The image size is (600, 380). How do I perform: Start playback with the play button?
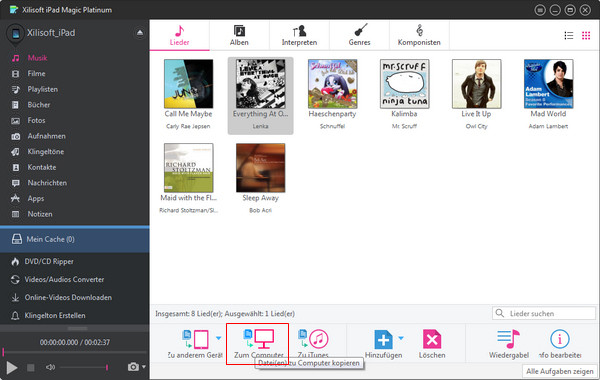tap(12, 368)
